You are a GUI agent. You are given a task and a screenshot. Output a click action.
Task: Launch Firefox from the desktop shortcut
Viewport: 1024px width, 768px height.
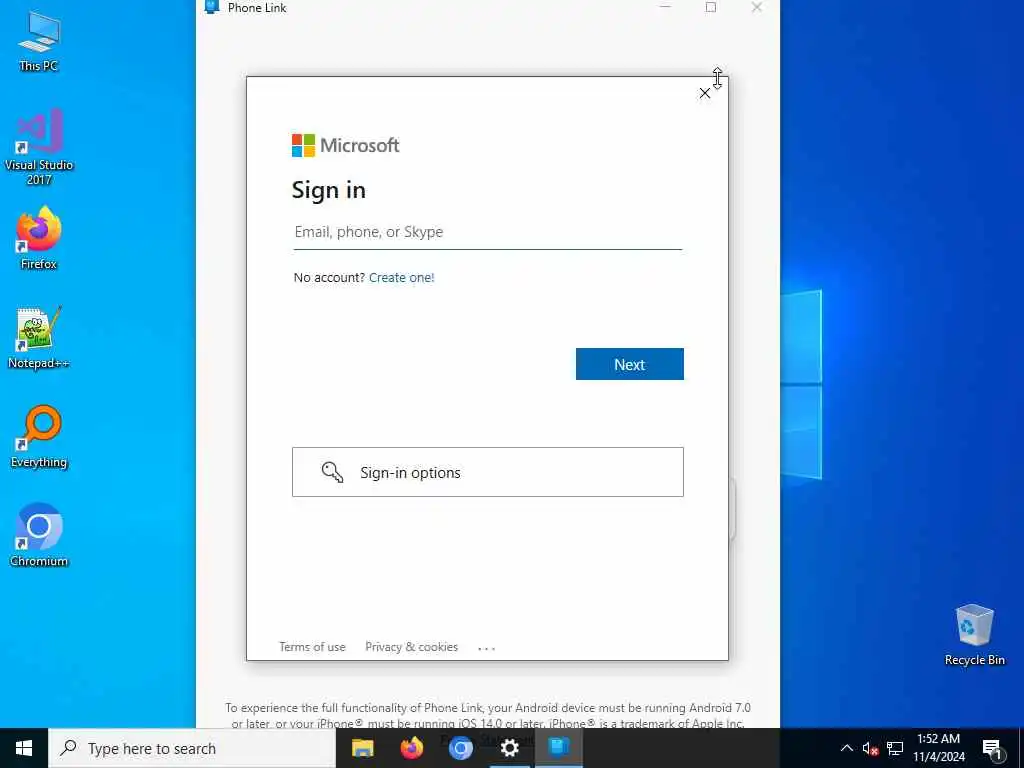coord(39,238)
